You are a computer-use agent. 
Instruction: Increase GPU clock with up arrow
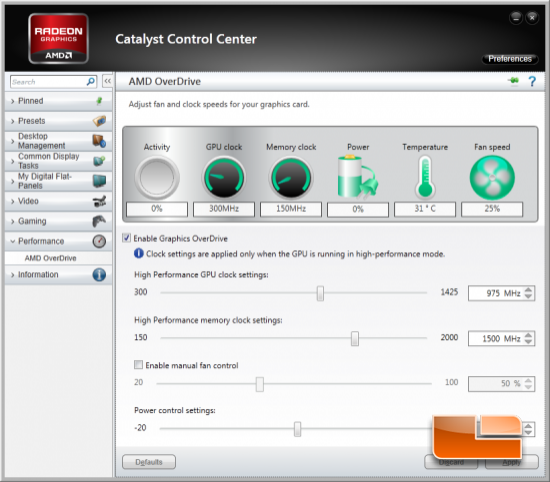tap(528, 290)
